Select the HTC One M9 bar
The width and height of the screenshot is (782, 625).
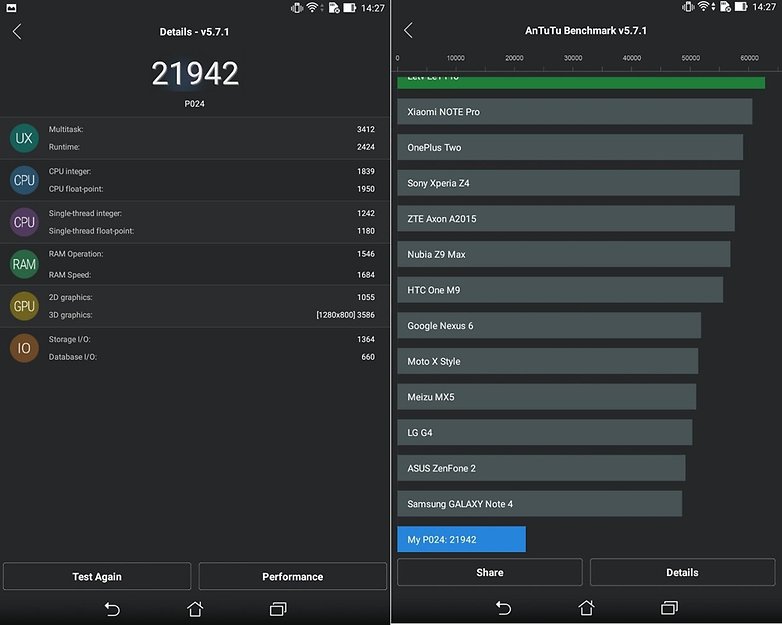coord(560,290)
